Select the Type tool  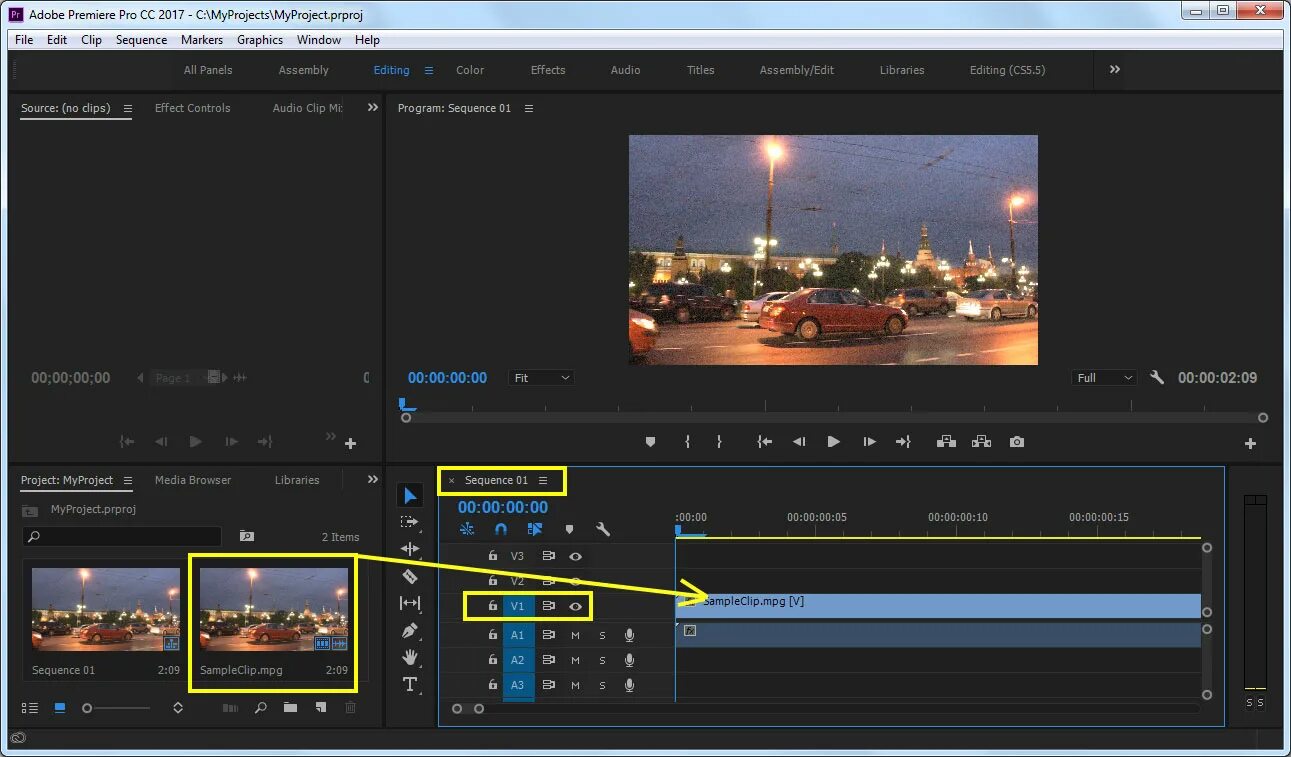coord(410,684)
